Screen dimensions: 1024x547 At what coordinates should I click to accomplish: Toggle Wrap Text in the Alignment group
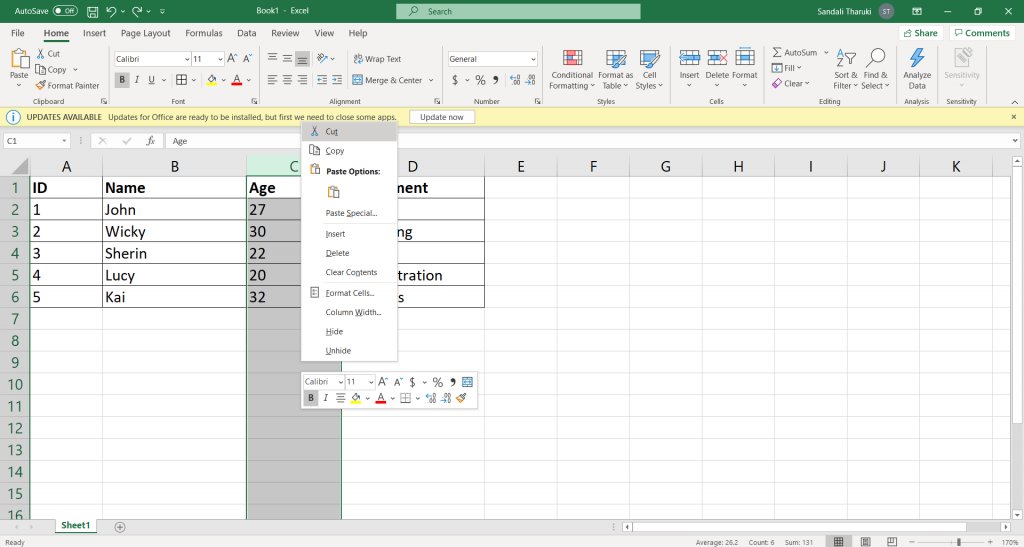point(377,59)
